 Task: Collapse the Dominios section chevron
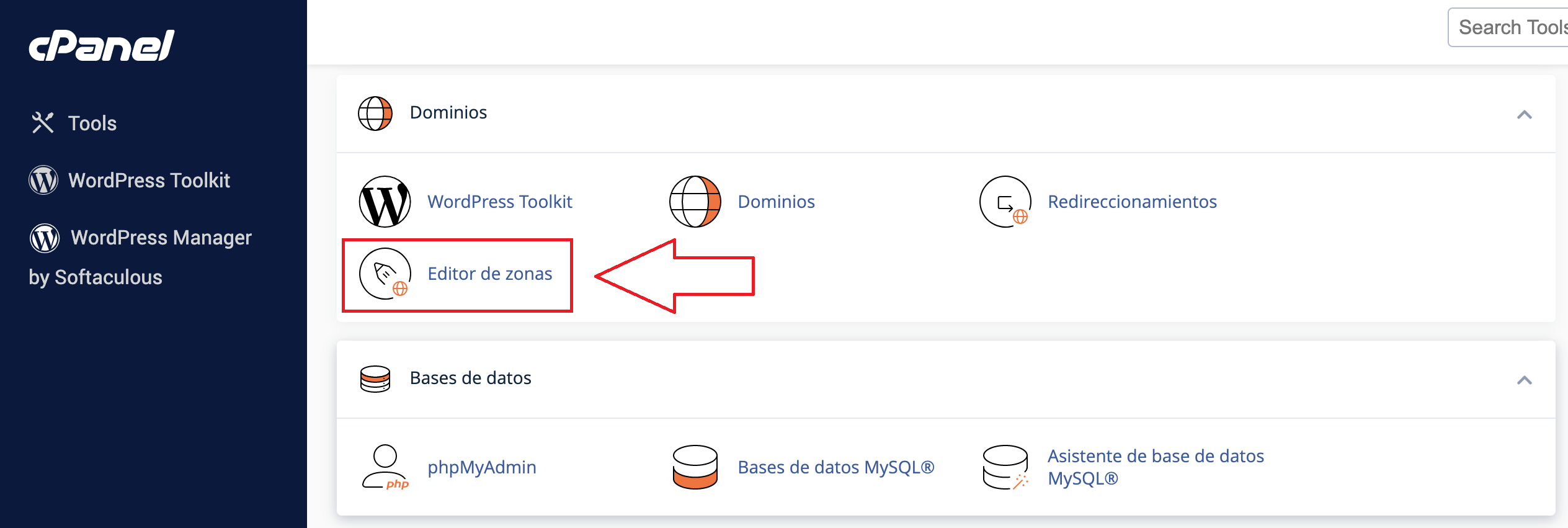[x=1524, y=114]
